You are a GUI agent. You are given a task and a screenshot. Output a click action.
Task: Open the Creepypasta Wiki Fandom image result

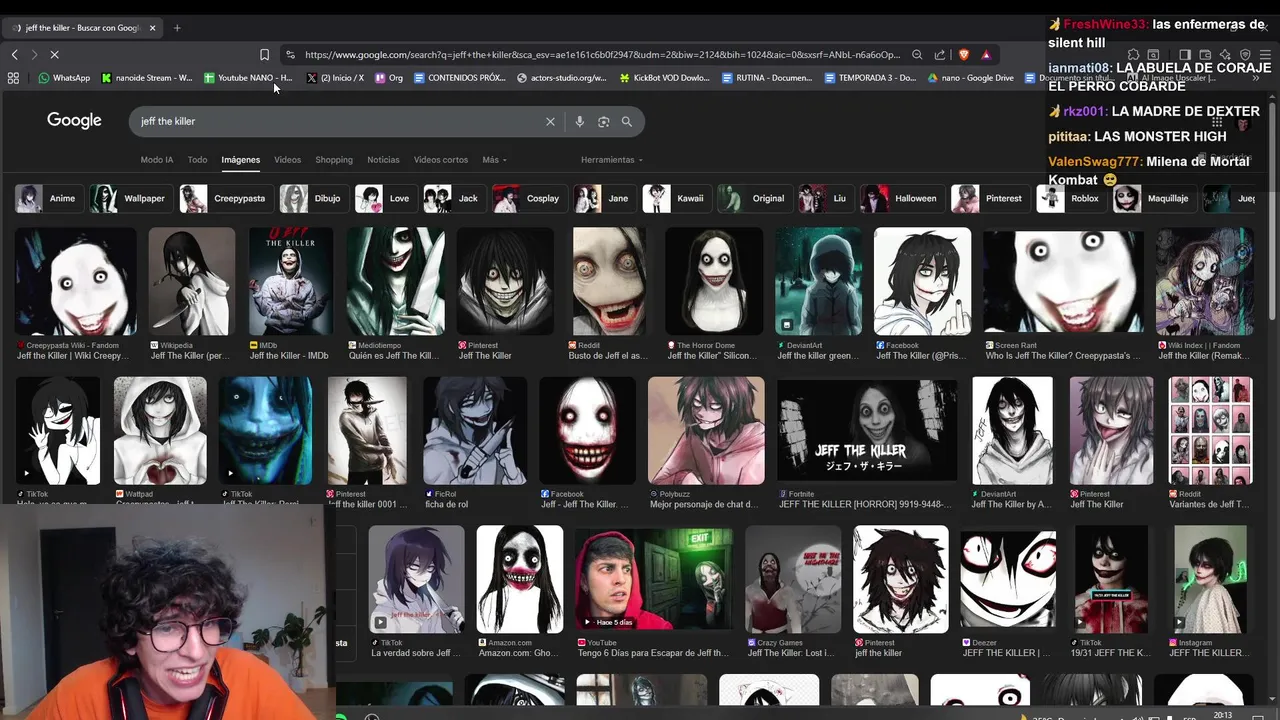[75, 281]
